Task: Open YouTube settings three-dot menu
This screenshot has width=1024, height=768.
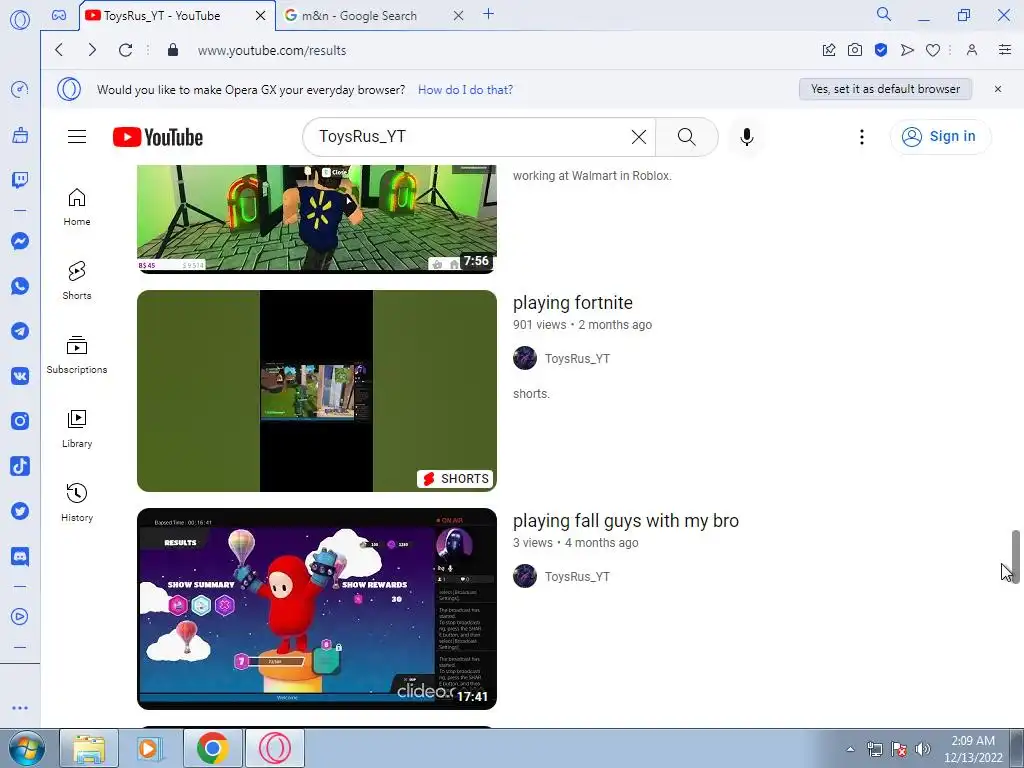Action: (862, 136)
